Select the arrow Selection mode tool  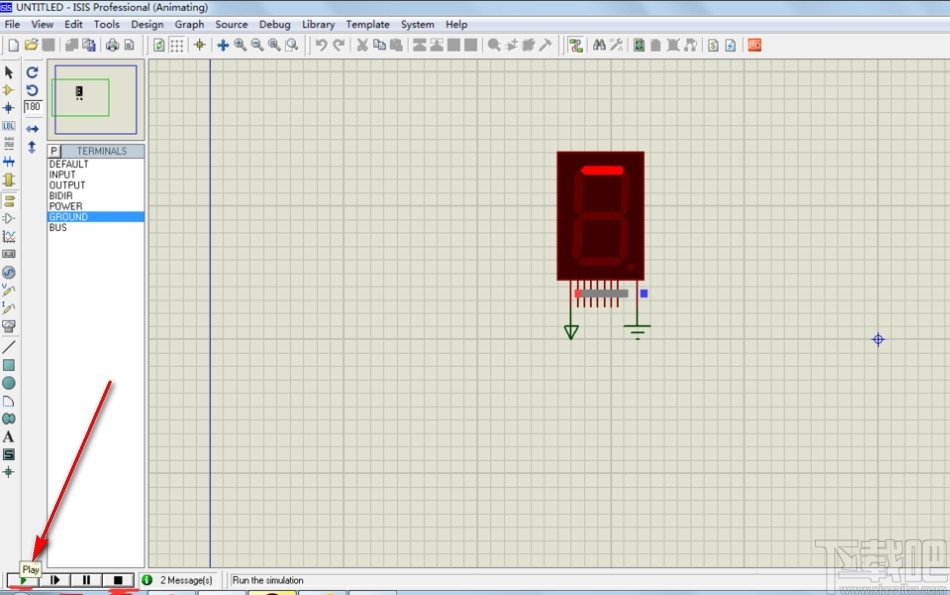tap(9, 73)
